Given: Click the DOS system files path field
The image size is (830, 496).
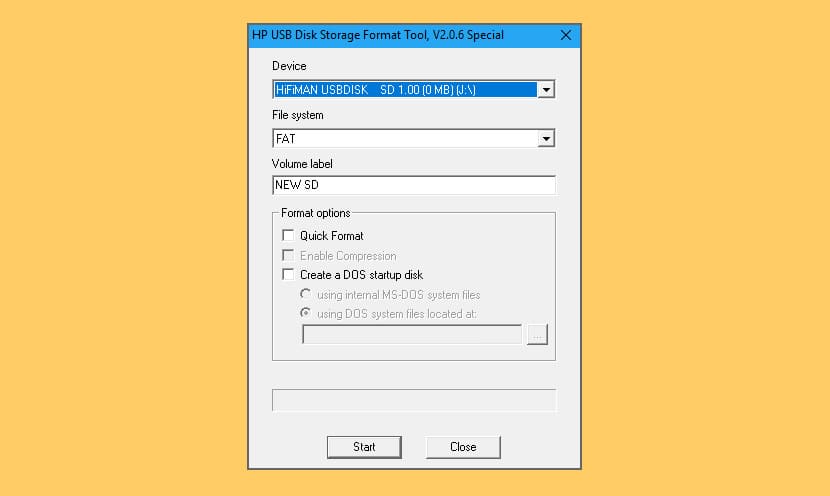Looking at the screenshot, I should coord(412,335).
